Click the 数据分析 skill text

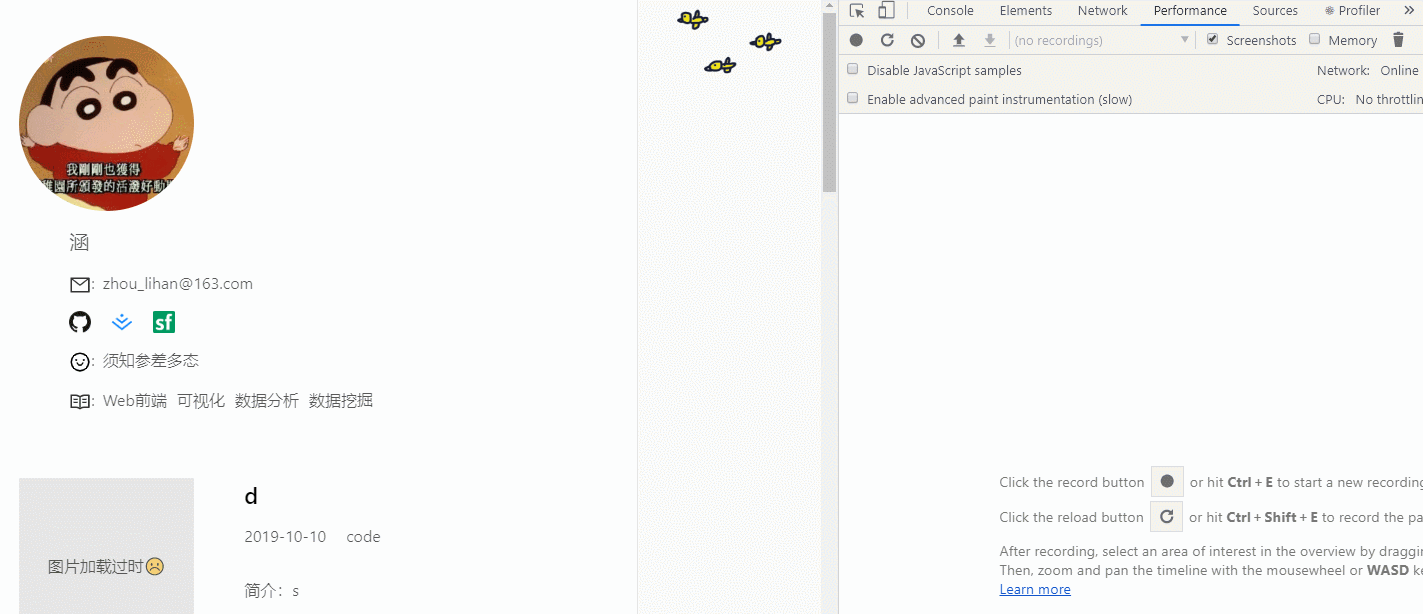(267, 401)
